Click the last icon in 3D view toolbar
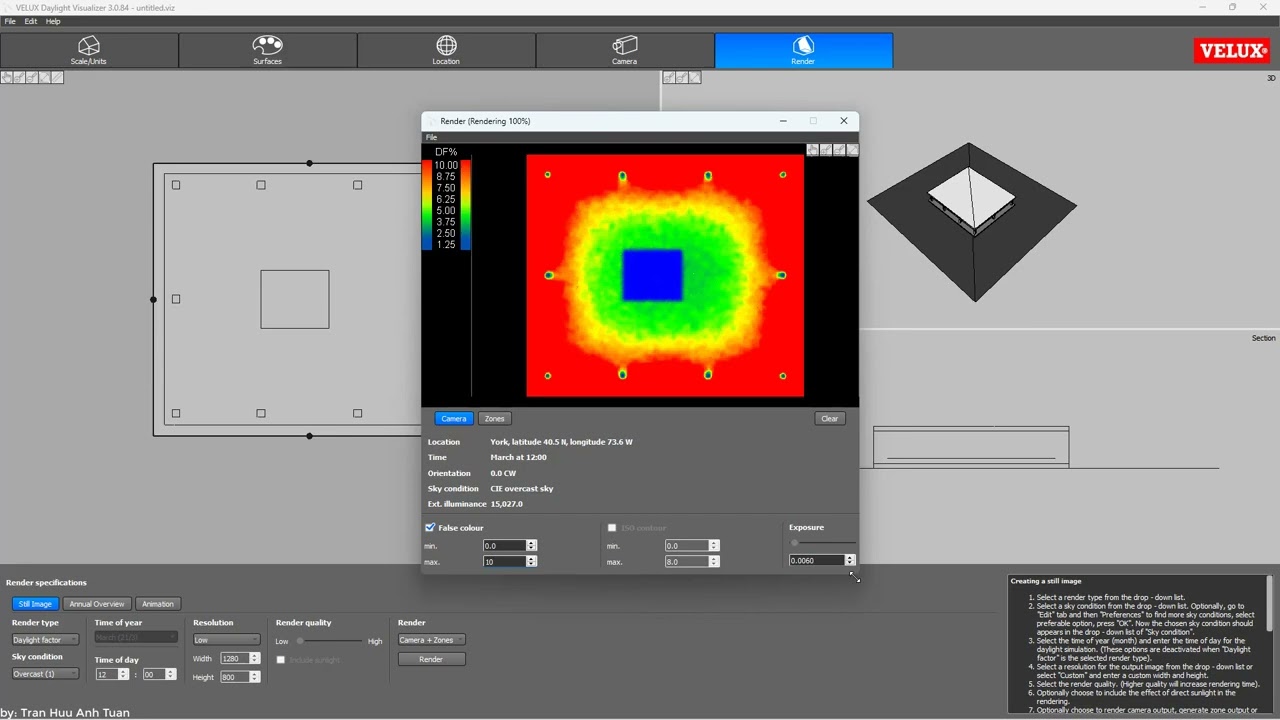 click(x=695, y=77)
